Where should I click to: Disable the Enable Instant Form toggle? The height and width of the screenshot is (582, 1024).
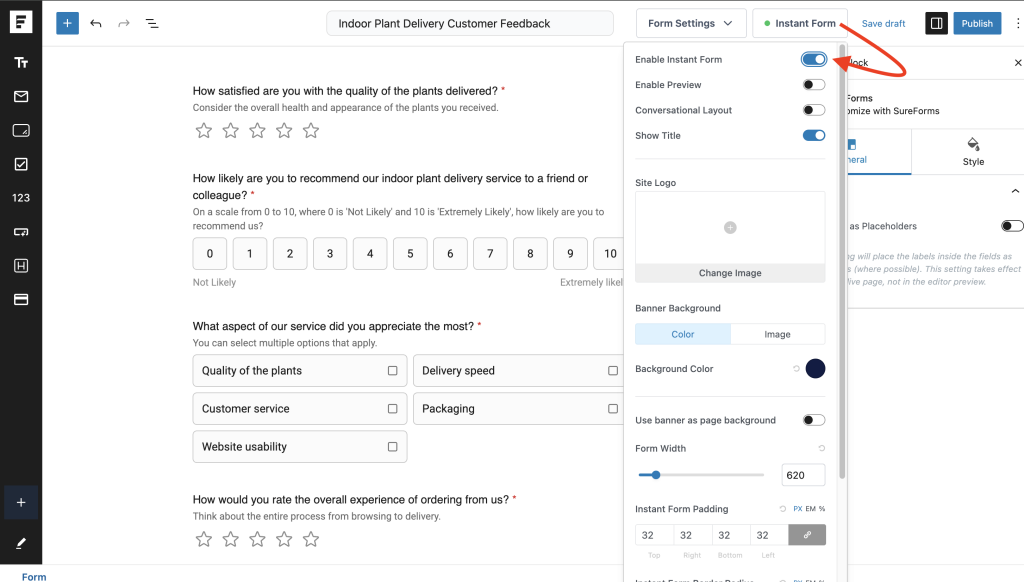(x=814, y=59)
